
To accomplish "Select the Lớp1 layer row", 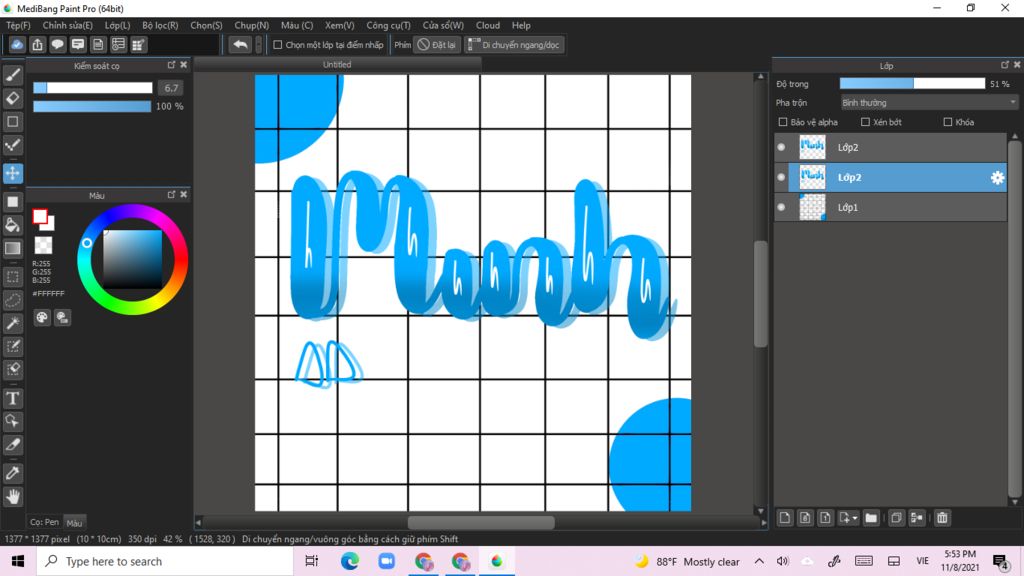I will click(x=891, y=207).
